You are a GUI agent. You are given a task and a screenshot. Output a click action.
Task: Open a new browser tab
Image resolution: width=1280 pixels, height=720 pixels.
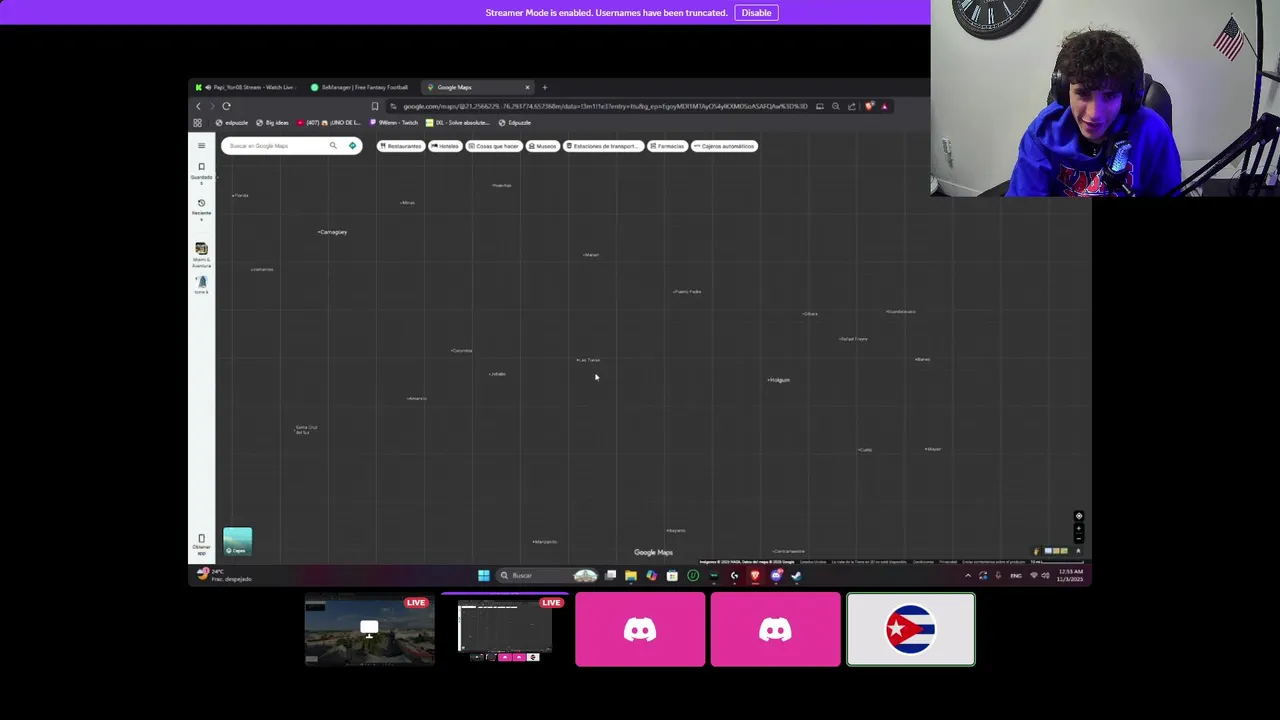tap(545, 87)
